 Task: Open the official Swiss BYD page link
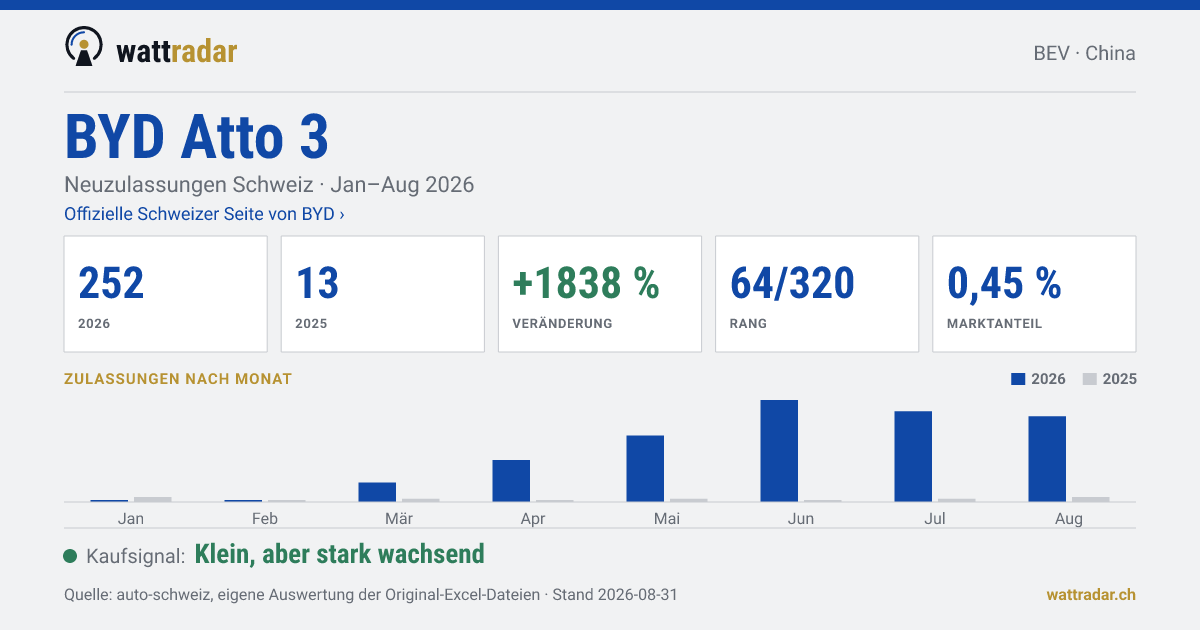(204, 214)
